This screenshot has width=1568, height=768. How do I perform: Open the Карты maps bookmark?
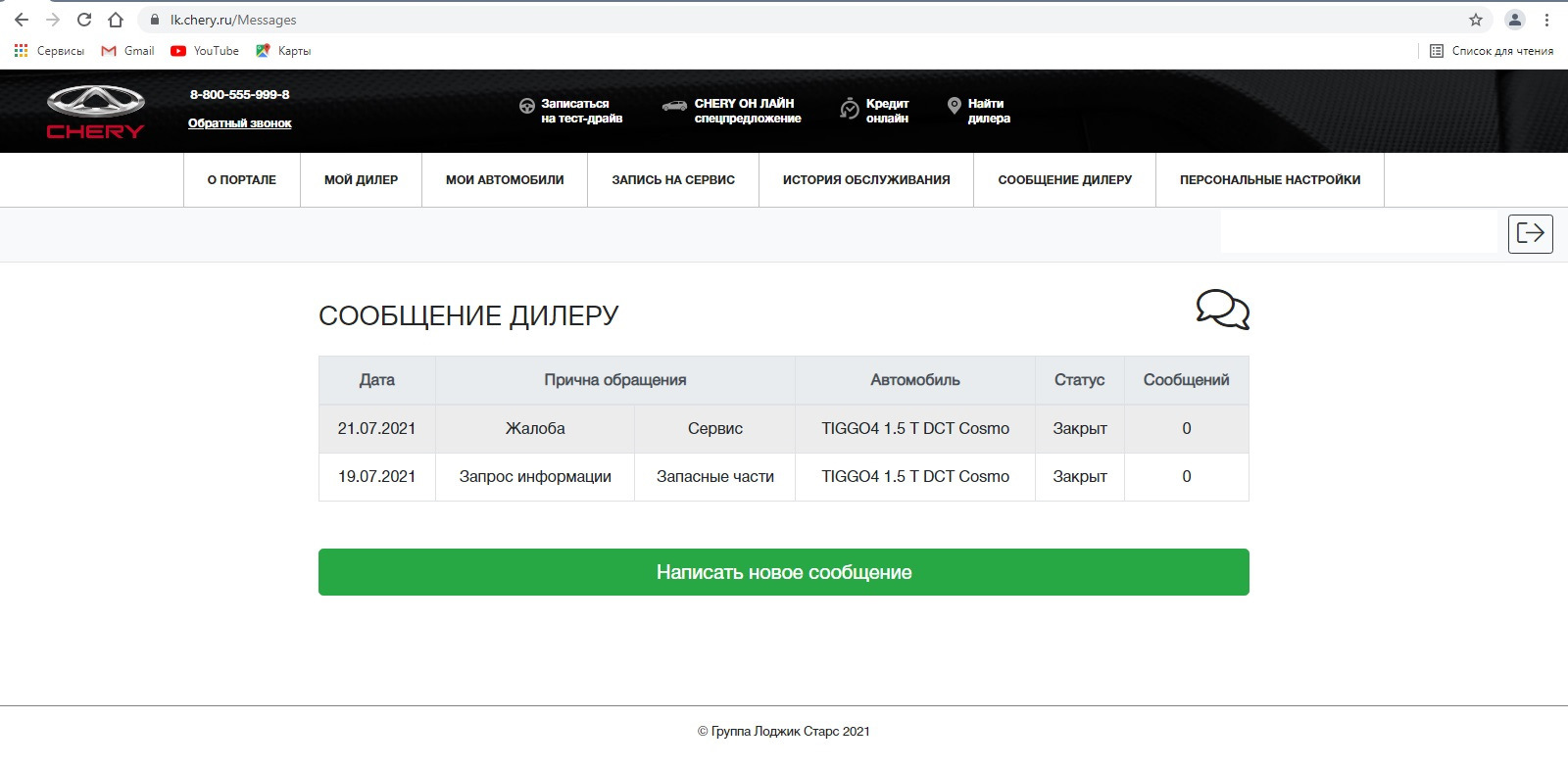[x=283, y=51]
